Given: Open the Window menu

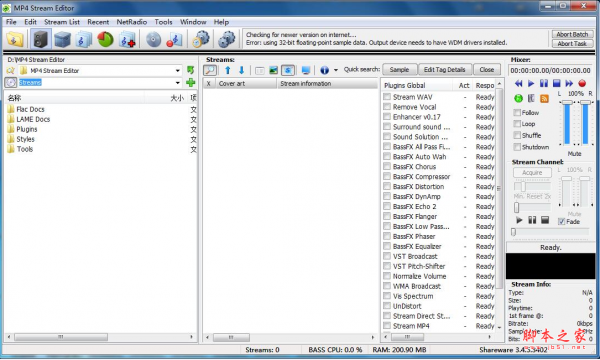Looking at the screenshot, I should pyautogui.click(x=193, y=22).
